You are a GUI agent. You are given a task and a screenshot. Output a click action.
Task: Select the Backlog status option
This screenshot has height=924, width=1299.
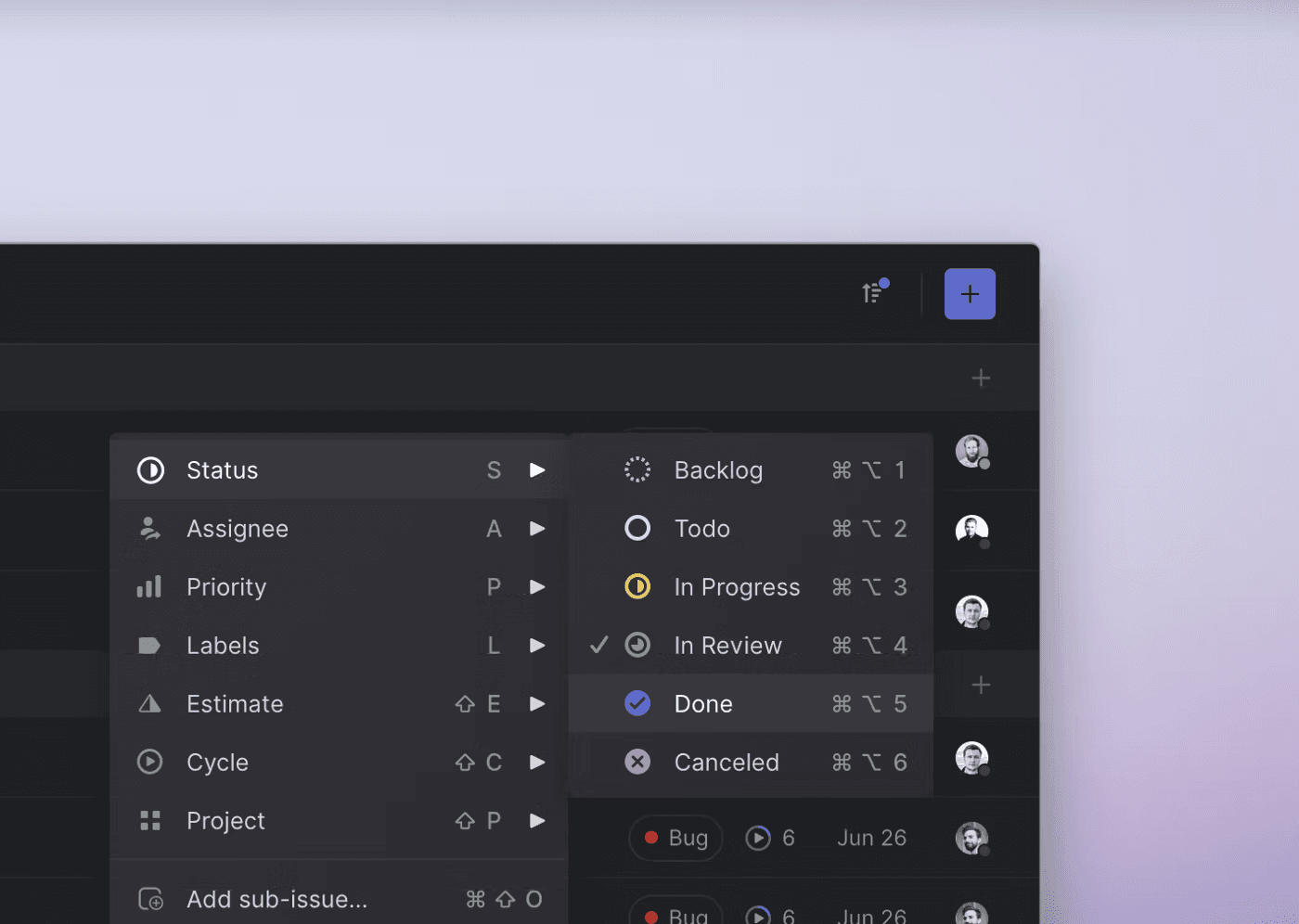tap(718, 469)
